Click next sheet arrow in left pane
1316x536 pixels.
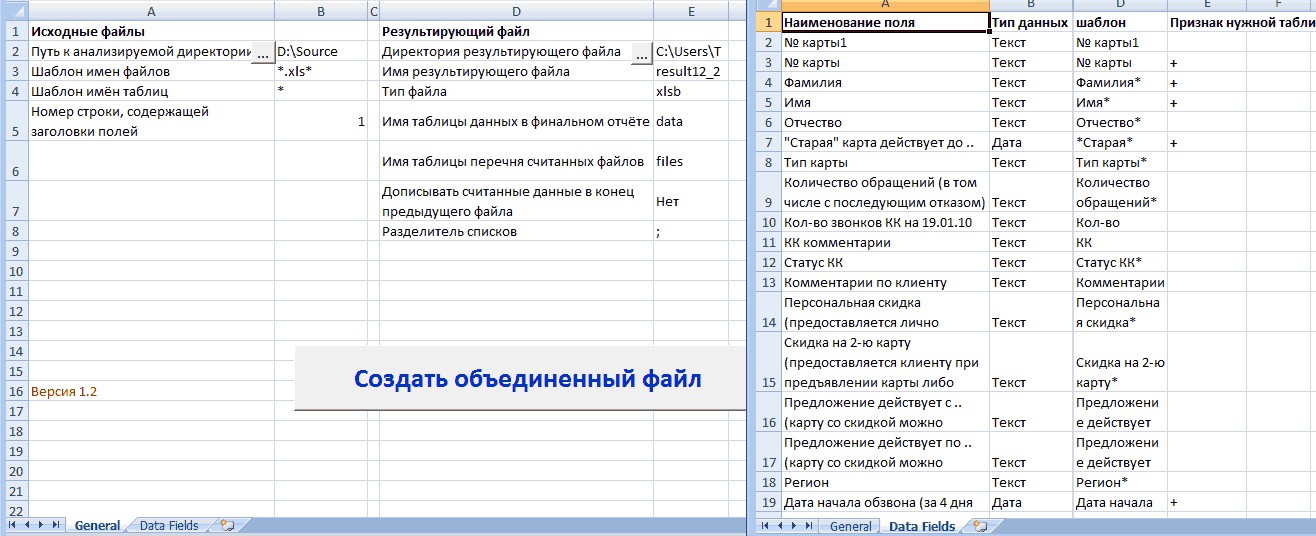coord(40,525)
